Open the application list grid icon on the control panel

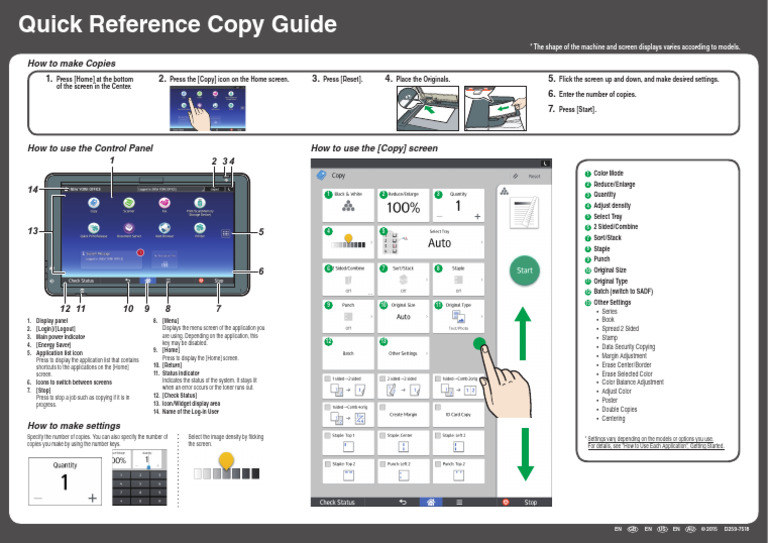click(x=226, y=234)
